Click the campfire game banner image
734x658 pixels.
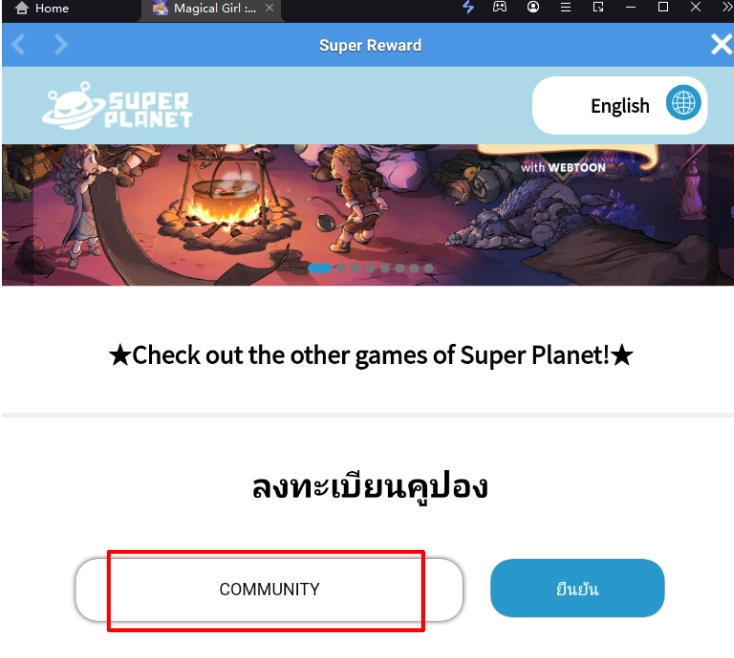(368, 215)
